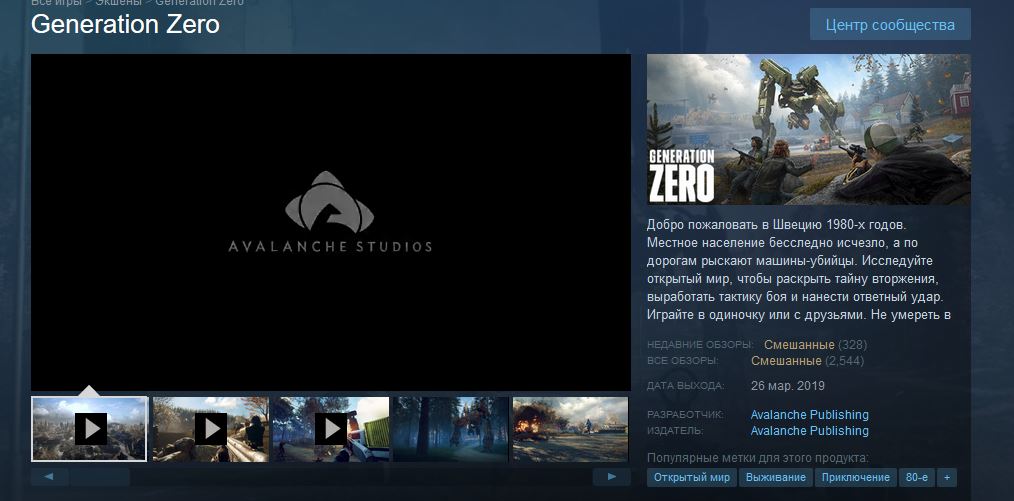Open the Центр сообщества button

click(x=890, y=25)
